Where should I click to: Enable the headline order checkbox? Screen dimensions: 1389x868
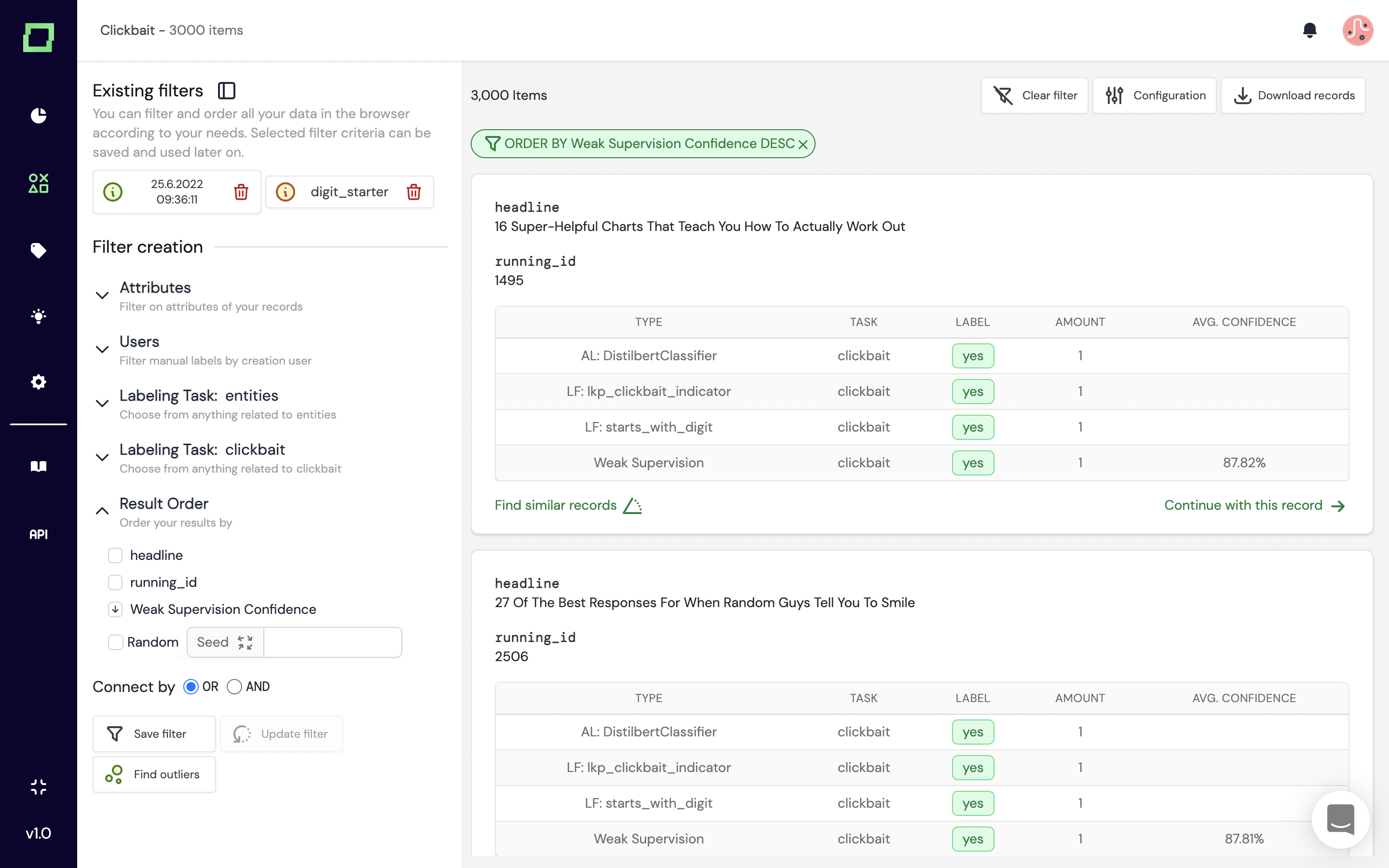click(x=115, y=555)
